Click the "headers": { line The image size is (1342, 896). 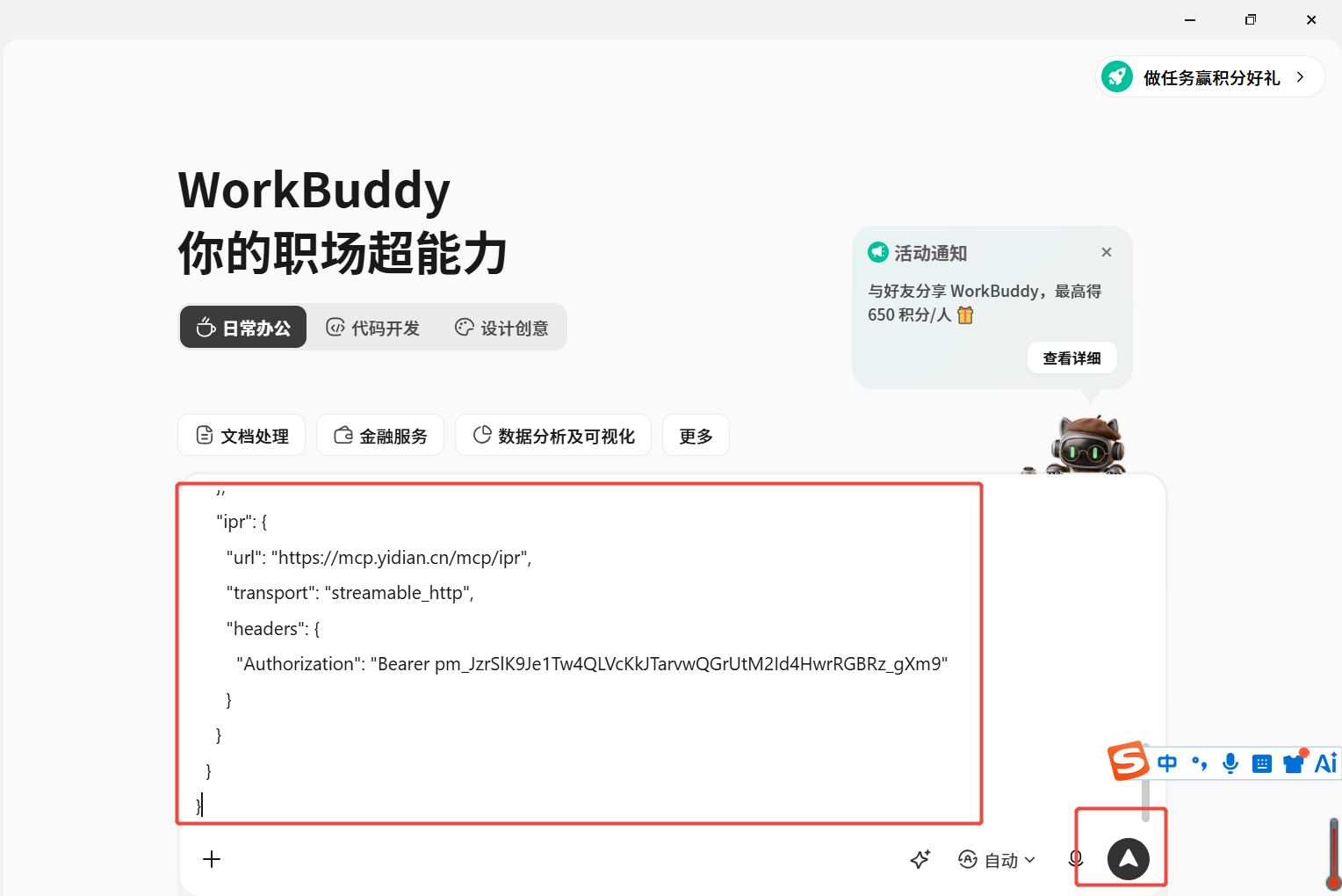click(273, 629)
